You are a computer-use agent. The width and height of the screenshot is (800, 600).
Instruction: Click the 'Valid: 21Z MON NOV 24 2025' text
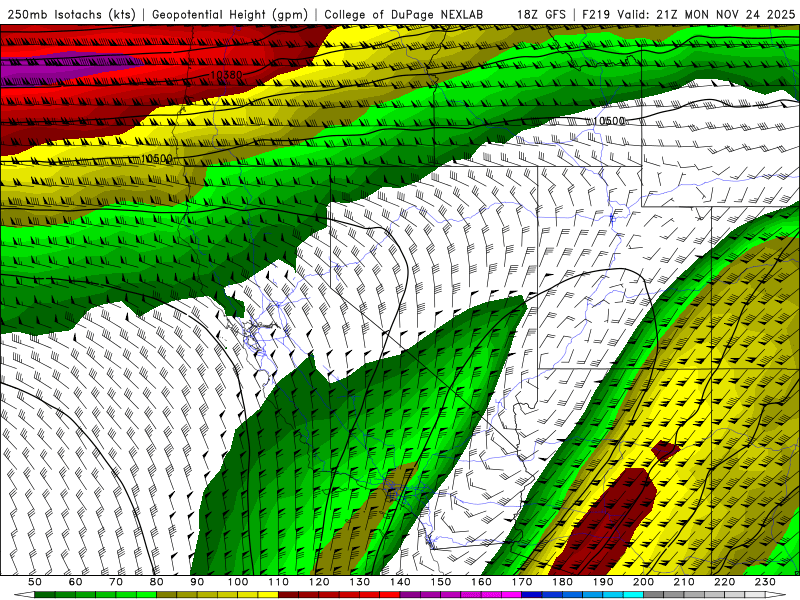tap(706, 14)
